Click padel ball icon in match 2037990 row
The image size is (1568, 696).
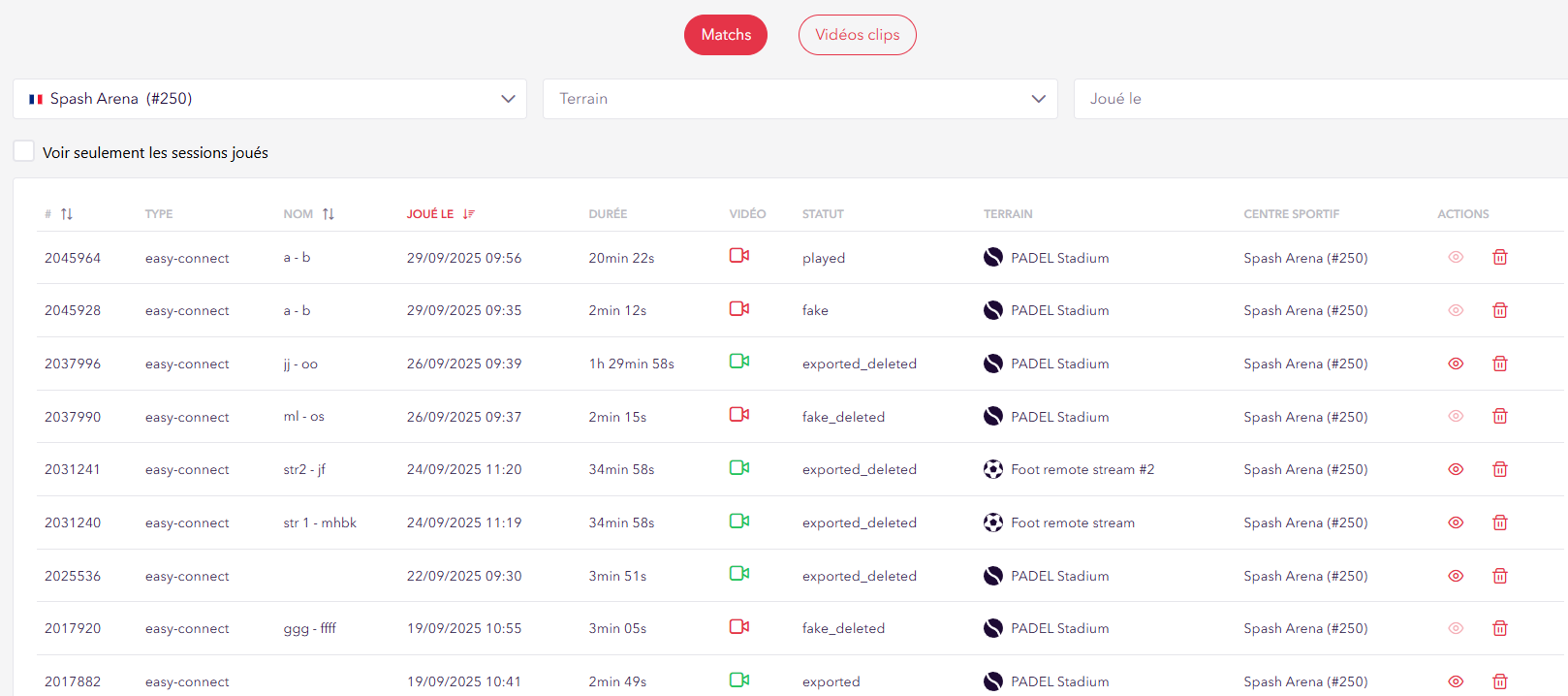click(x=992, y=417)
